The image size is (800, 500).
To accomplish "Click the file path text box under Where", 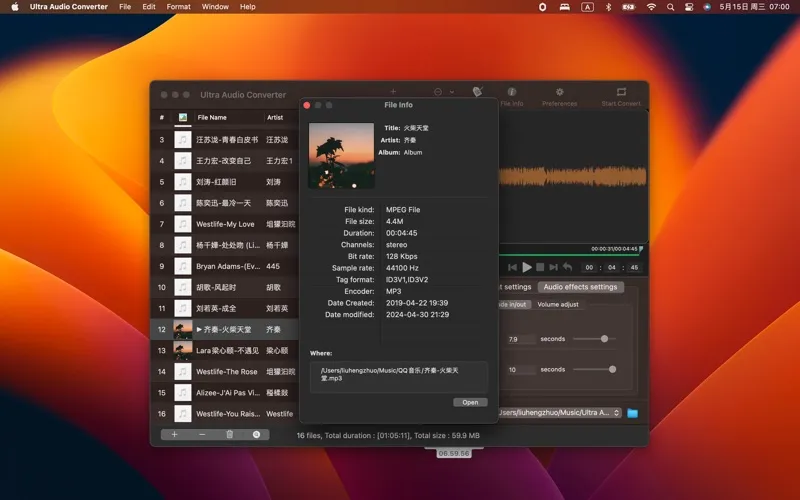I will (398, 377).
